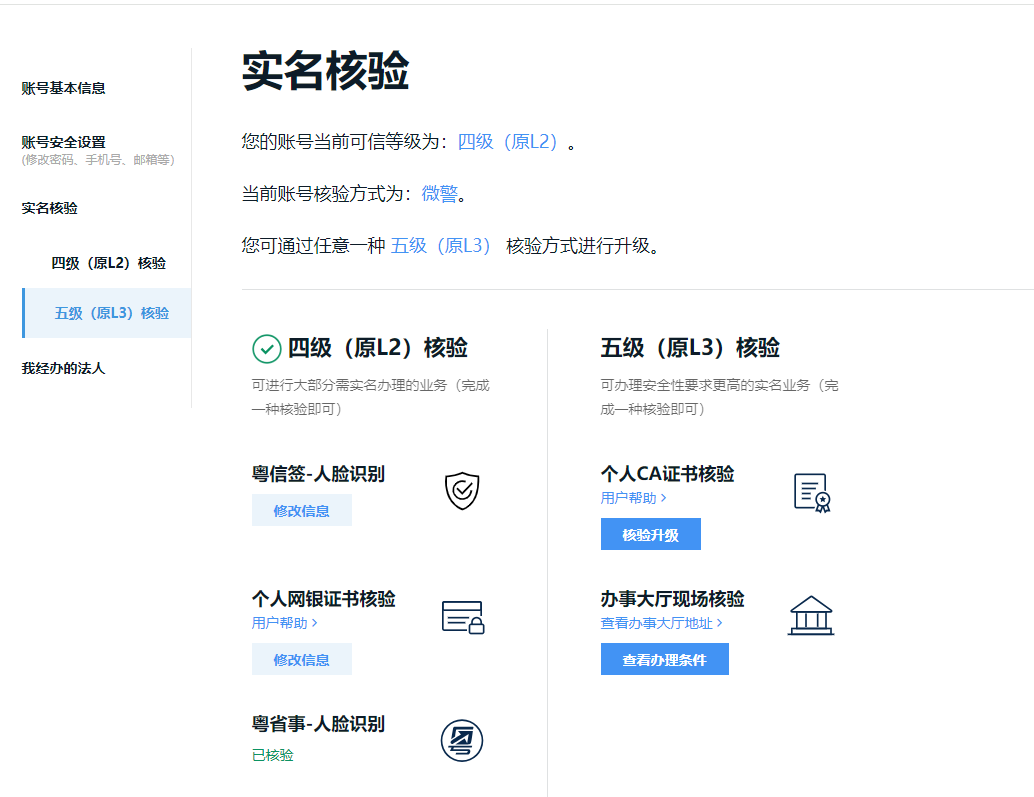The image size is (1034, 797).
Task: Go to 四级（原L2）核验 submenu item
Action: tap(109, 263)
